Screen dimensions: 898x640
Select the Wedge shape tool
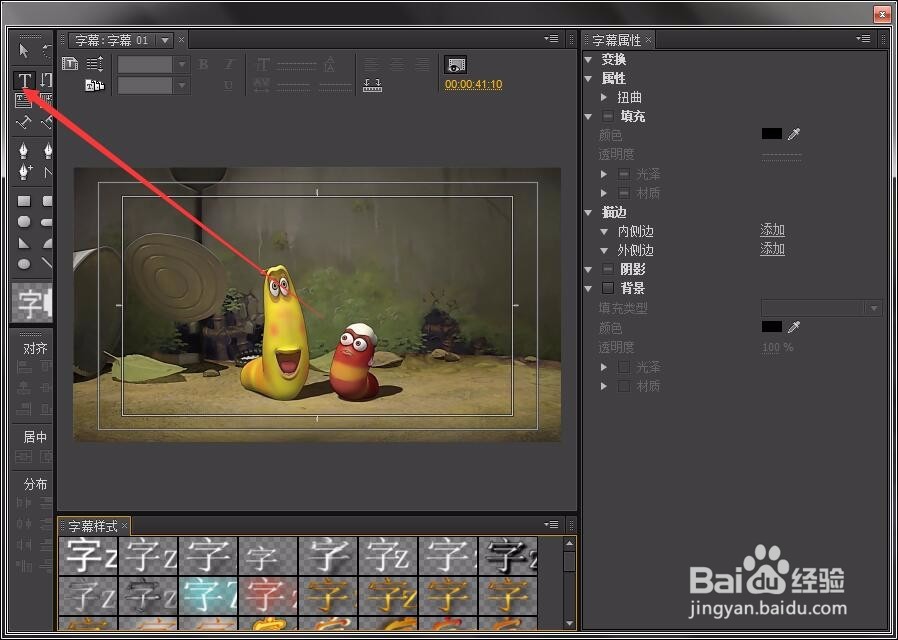tap(23, 243)
